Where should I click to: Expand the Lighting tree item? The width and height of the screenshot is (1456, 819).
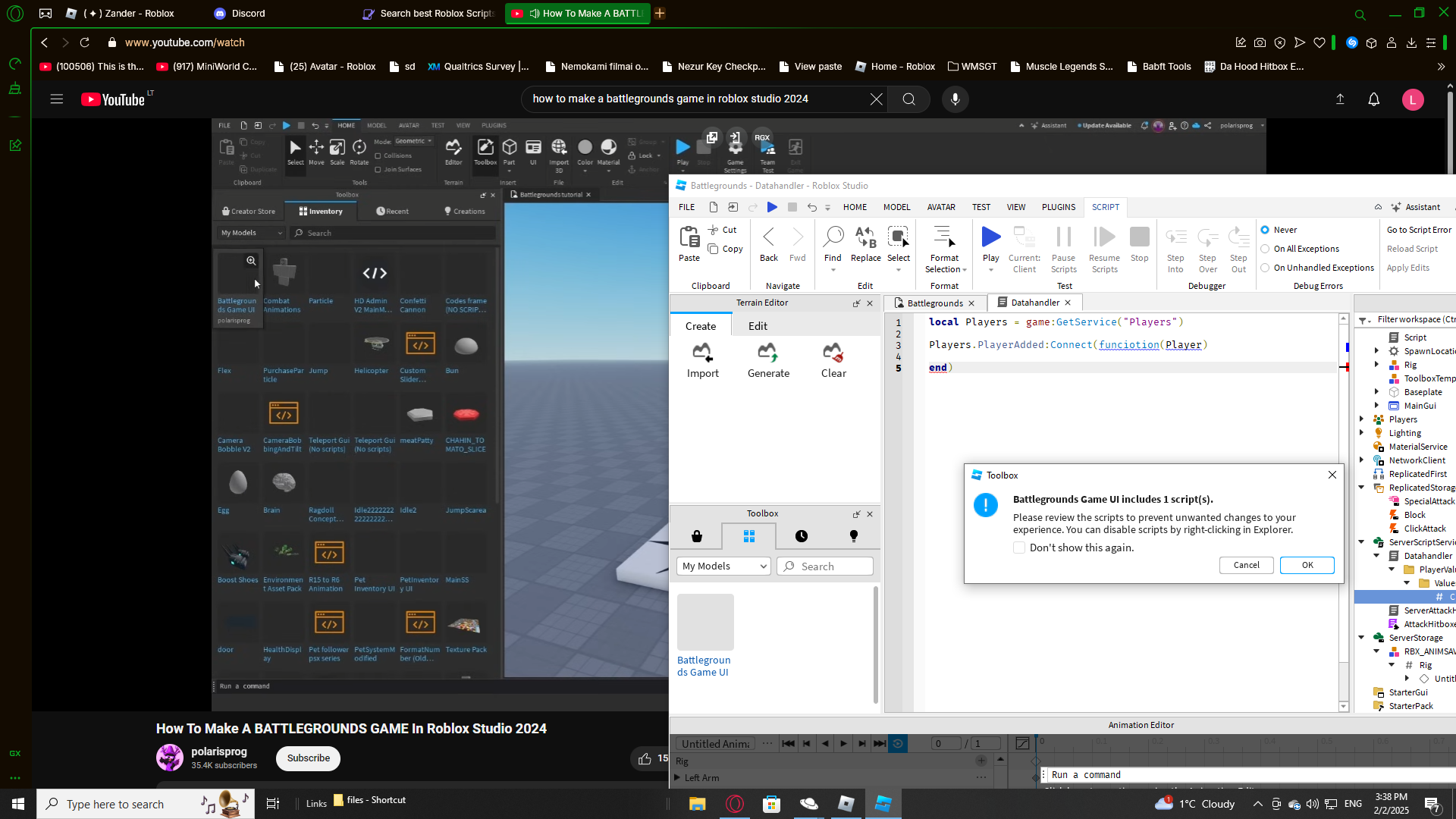pos(1362,433)
